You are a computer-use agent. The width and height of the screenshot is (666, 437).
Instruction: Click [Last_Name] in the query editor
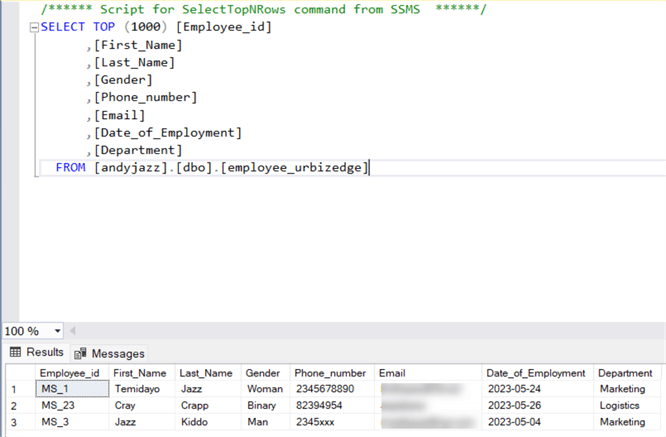(134, 62)
